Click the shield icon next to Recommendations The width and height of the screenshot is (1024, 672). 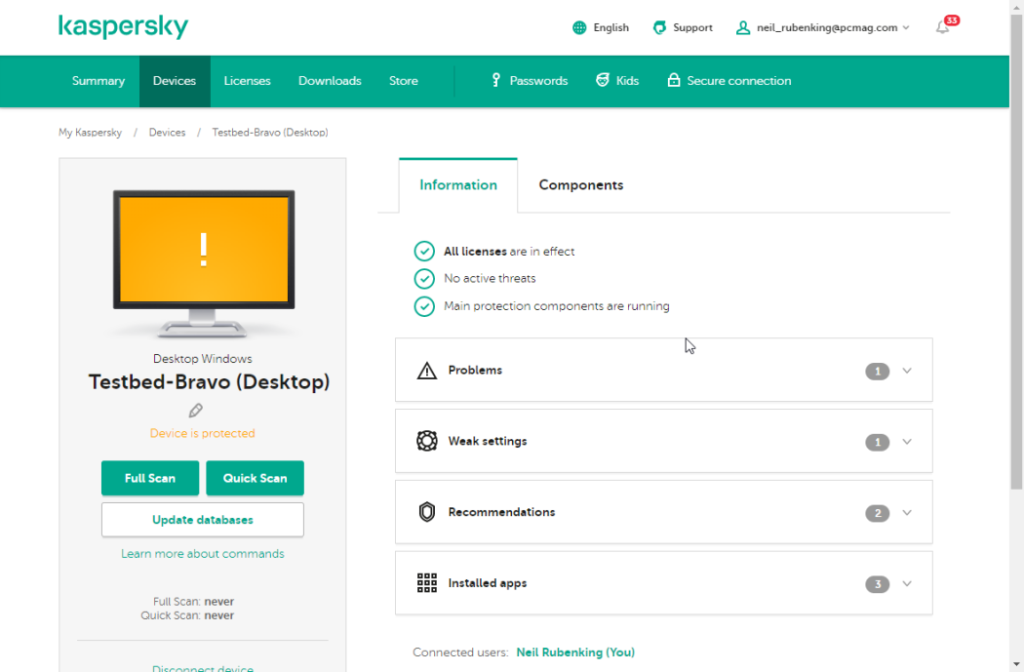tap(427, 512)
